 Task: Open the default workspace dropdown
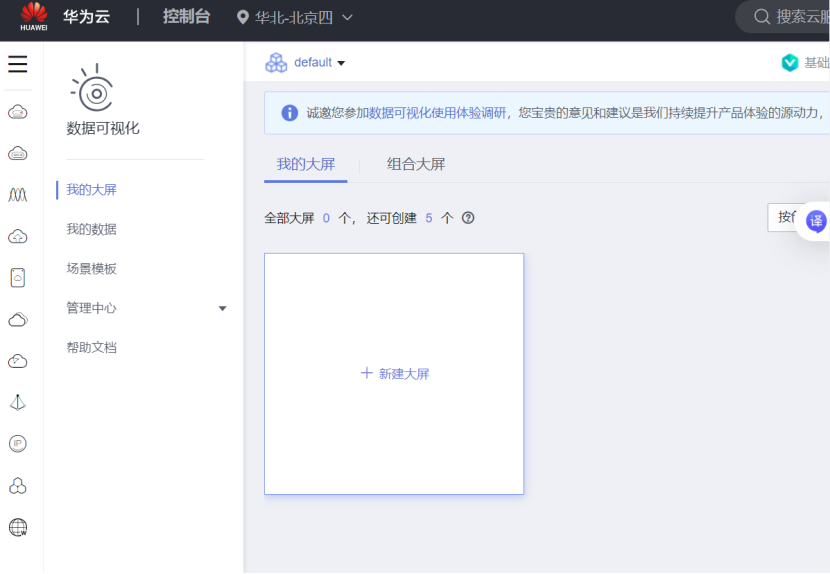coord(319,62)
